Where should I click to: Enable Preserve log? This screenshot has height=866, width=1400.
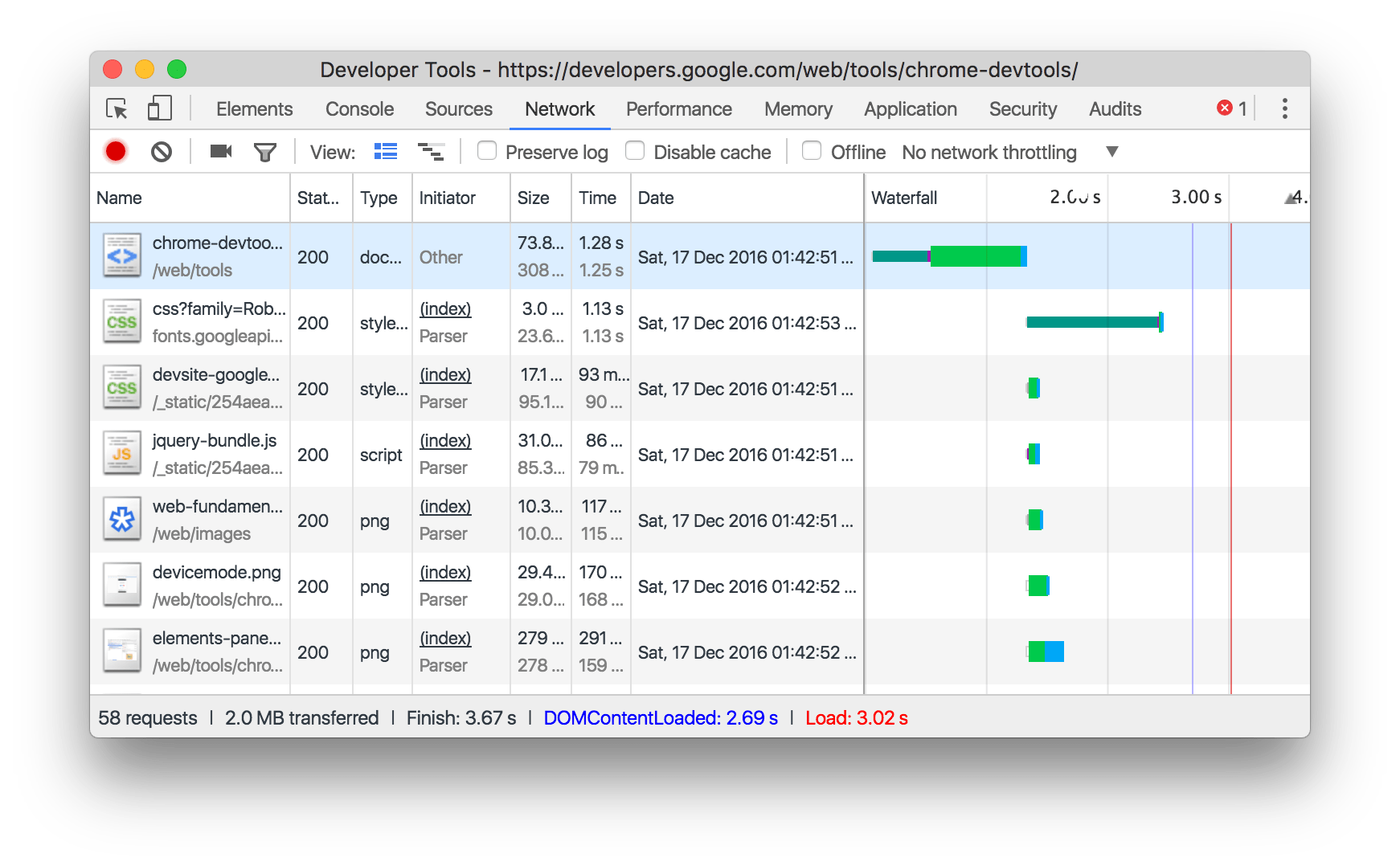[x=487, y=151]
